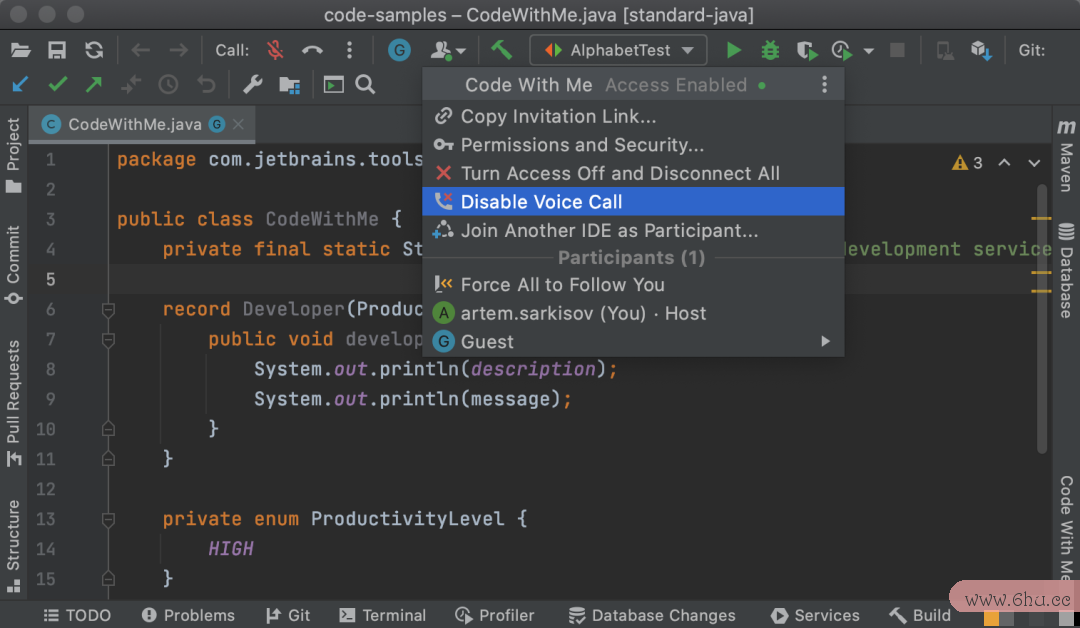Search everywhere with the magnifier

365,85
